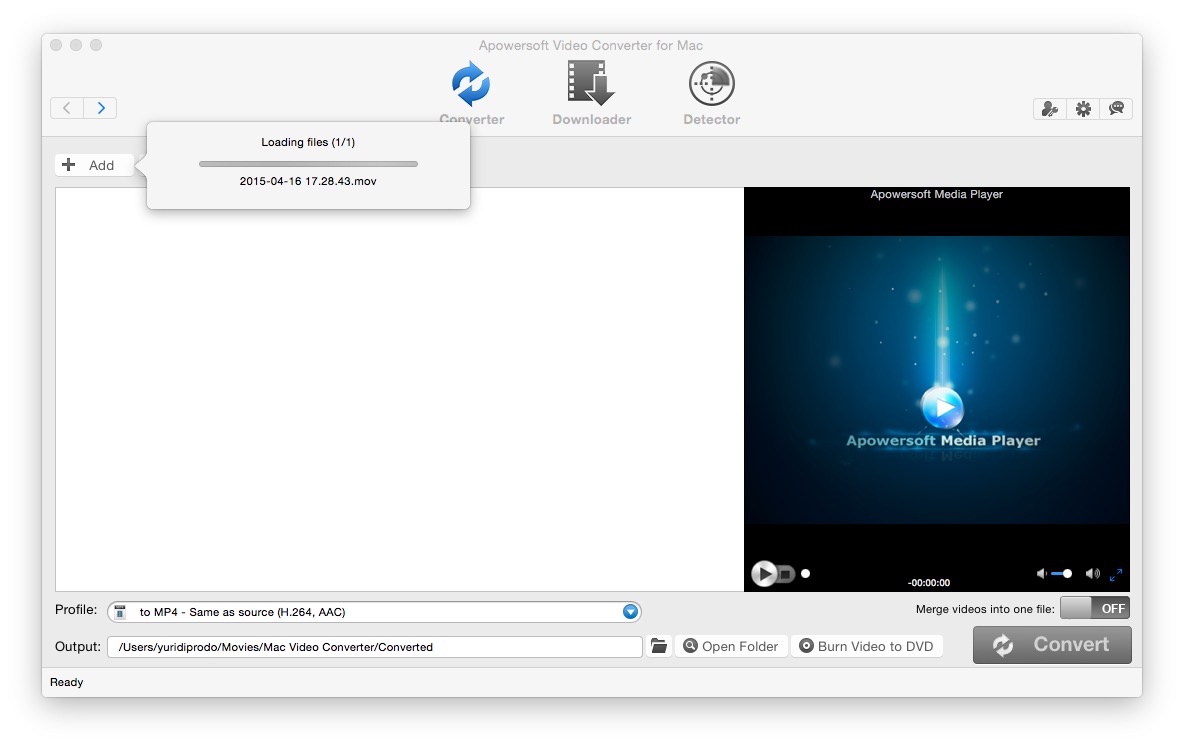The width and height of the screenshot is (1184, 747).
Task: Toggle Merge videos into one file switch
Action: [x=1095, y=608]
